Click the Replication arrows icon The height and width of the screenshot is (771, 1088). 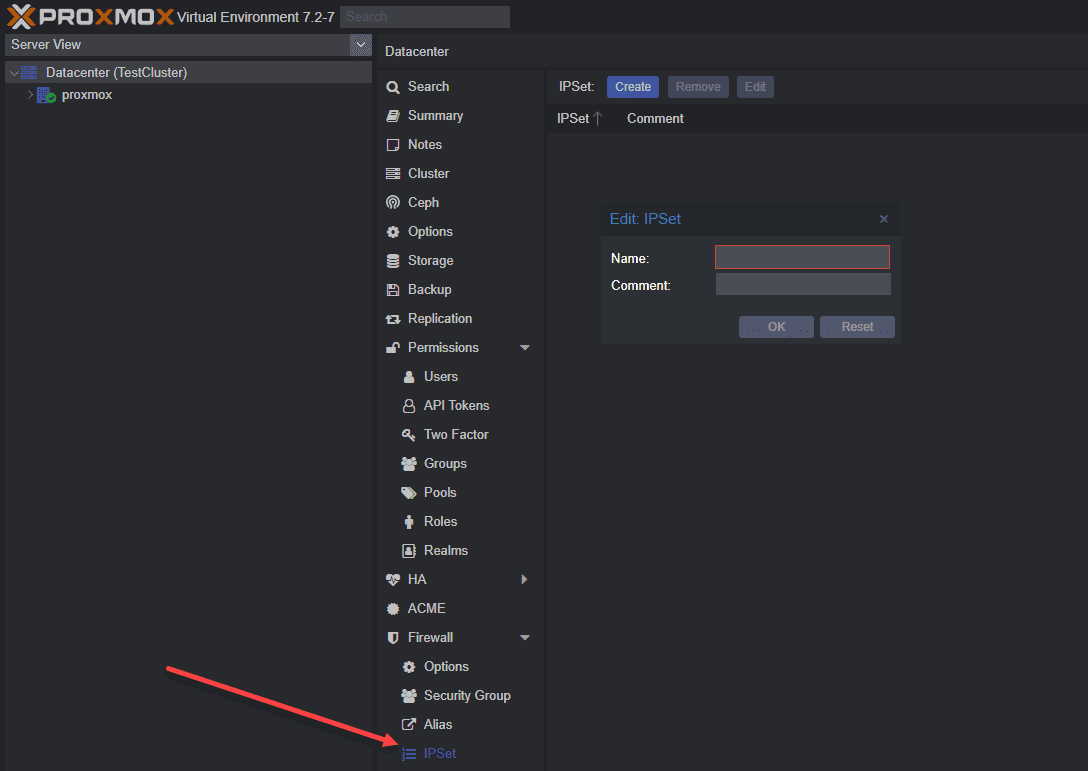point(393,319)
